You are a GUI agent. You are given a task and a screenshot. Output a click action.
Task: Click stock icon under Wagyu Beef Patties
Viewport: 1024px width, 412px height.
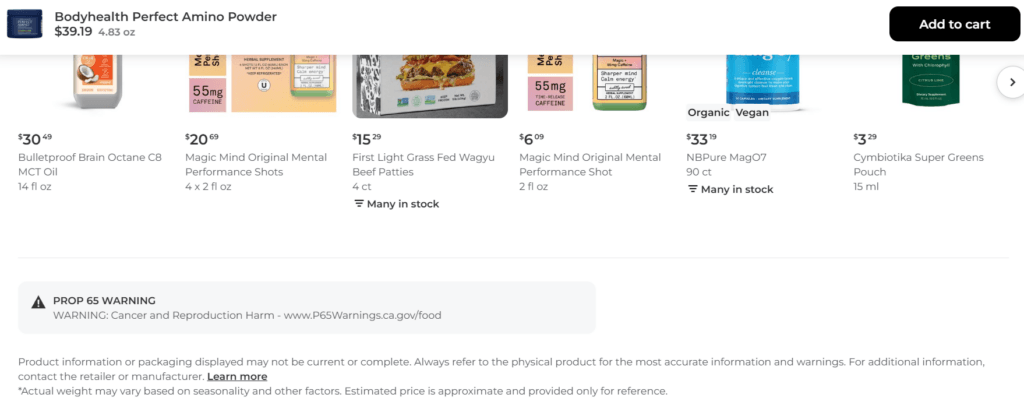pyautogui.click(x=359, y=204)
